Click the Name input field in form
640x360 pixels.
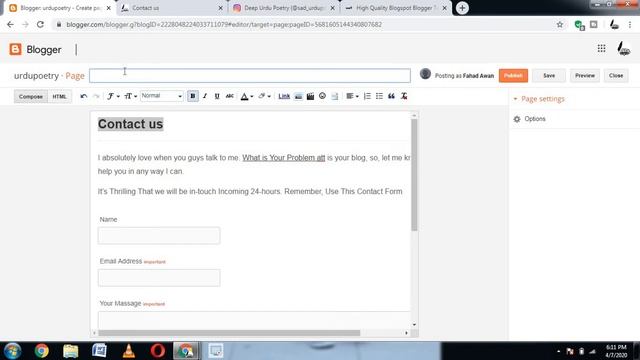159,236
